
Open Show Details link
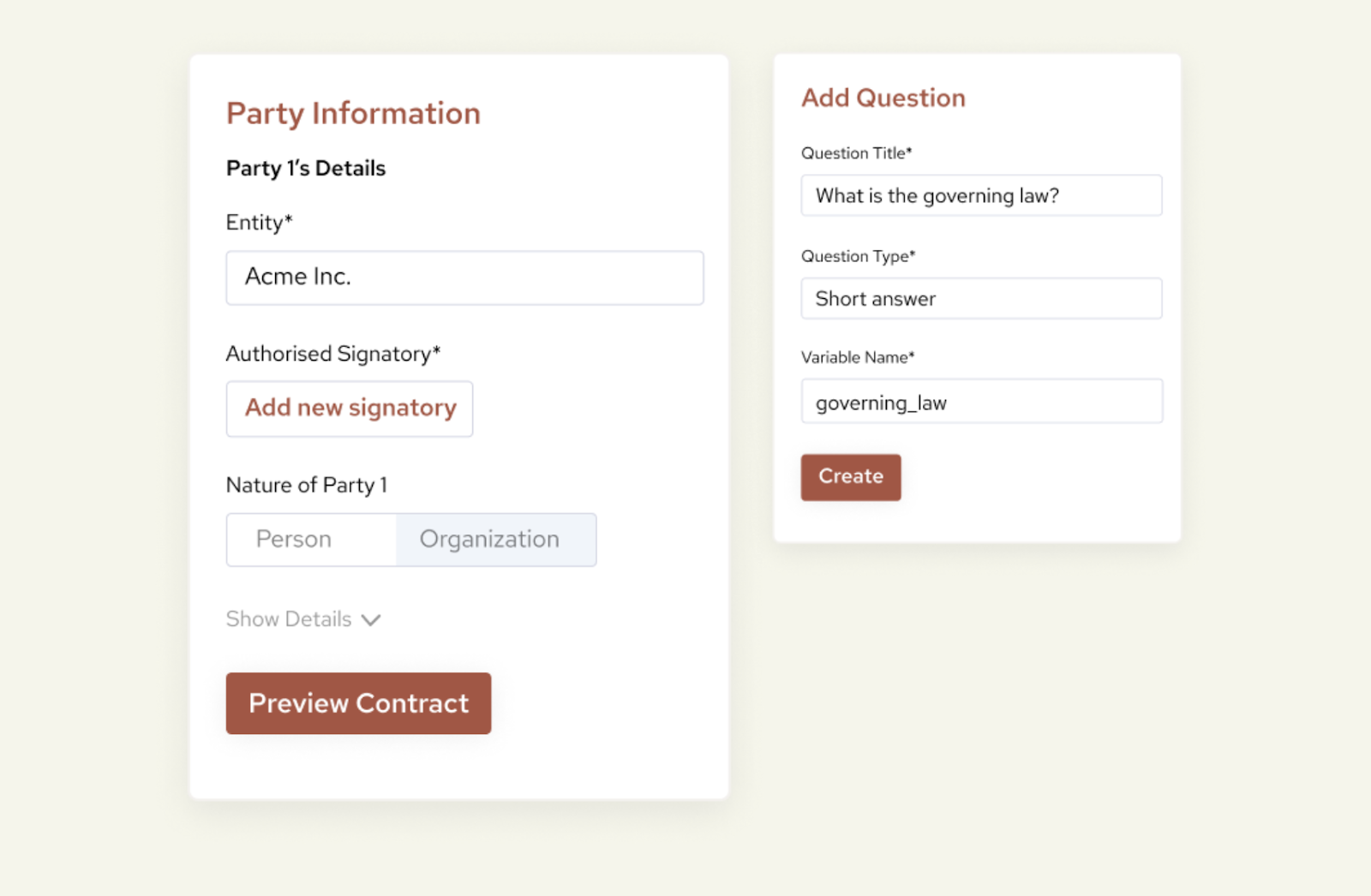pos(289,618)
